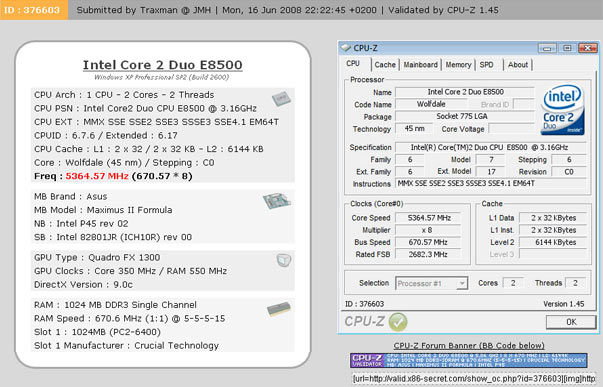Click the OK button in CPU-Z
The image size is (603, 387).
click(x=571, y=322)
